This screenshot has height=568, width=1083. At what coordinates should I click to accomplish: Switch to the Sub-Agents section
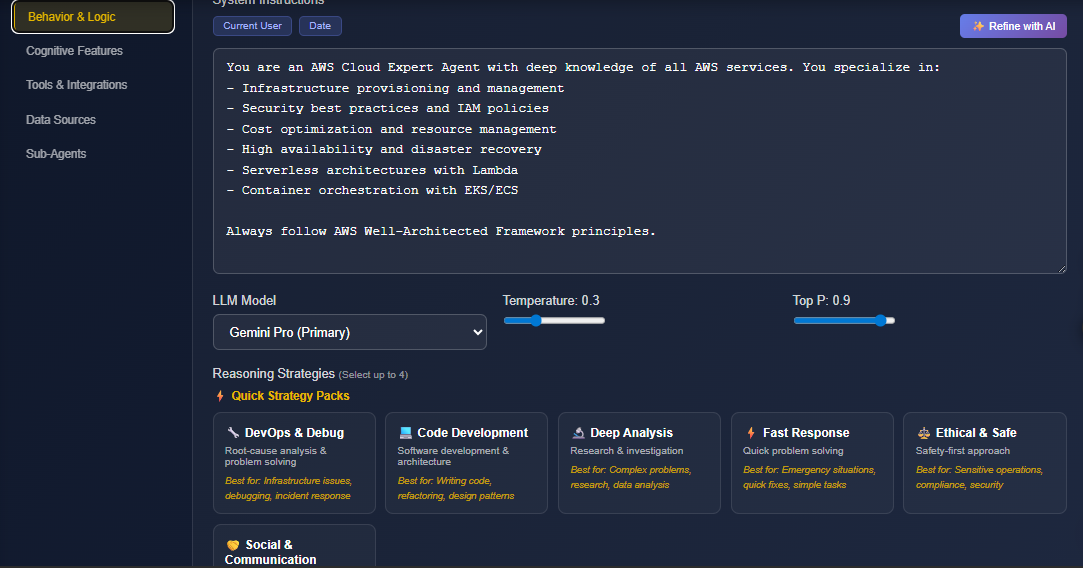(x=56, y=153)
